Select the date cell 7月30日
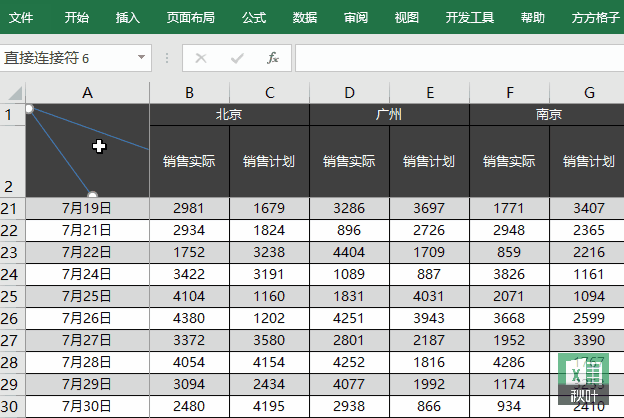 [88, 406]
